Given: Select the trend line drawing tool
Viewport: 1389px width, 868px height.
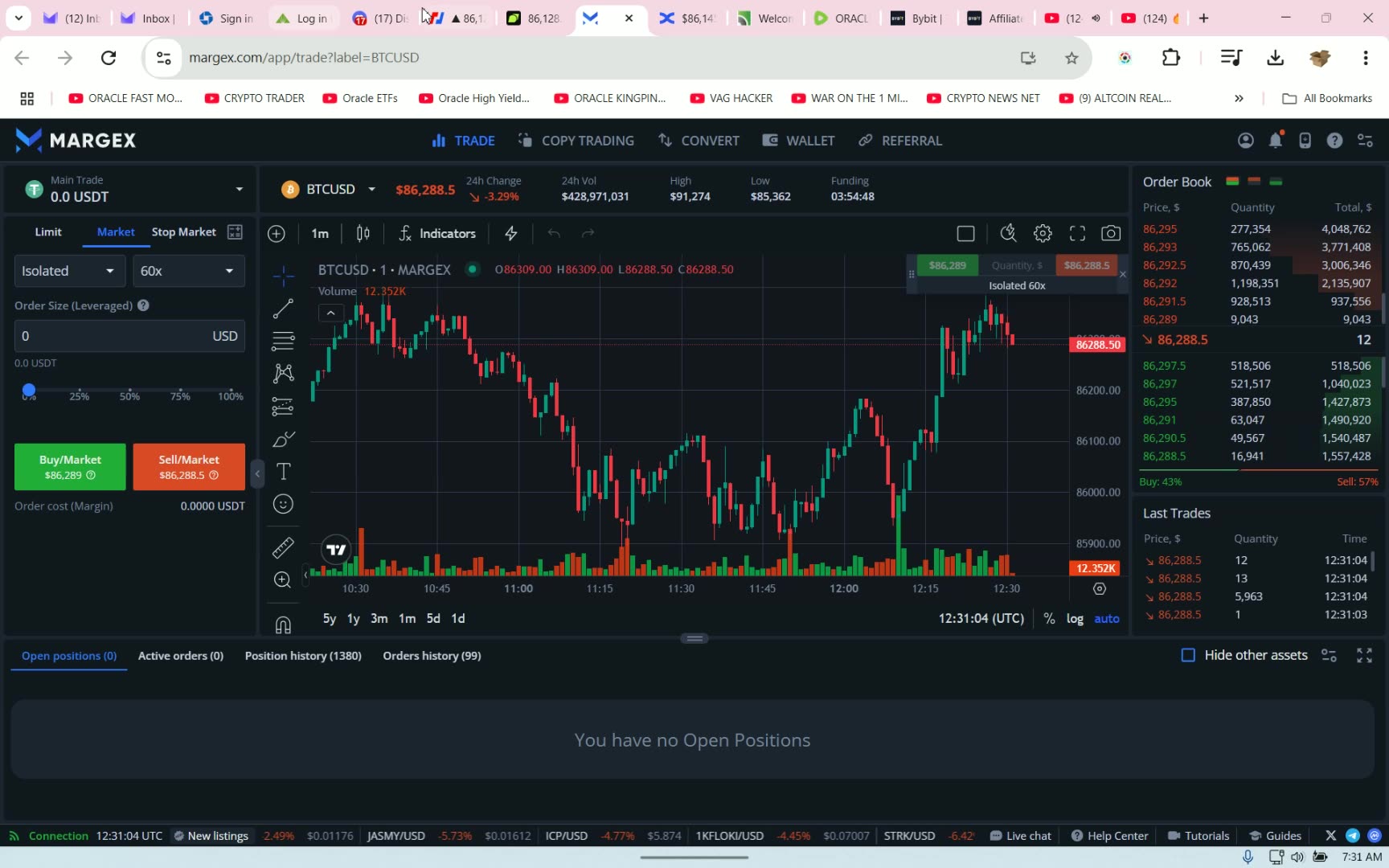Looking at the screenshot, I should 283,309.
